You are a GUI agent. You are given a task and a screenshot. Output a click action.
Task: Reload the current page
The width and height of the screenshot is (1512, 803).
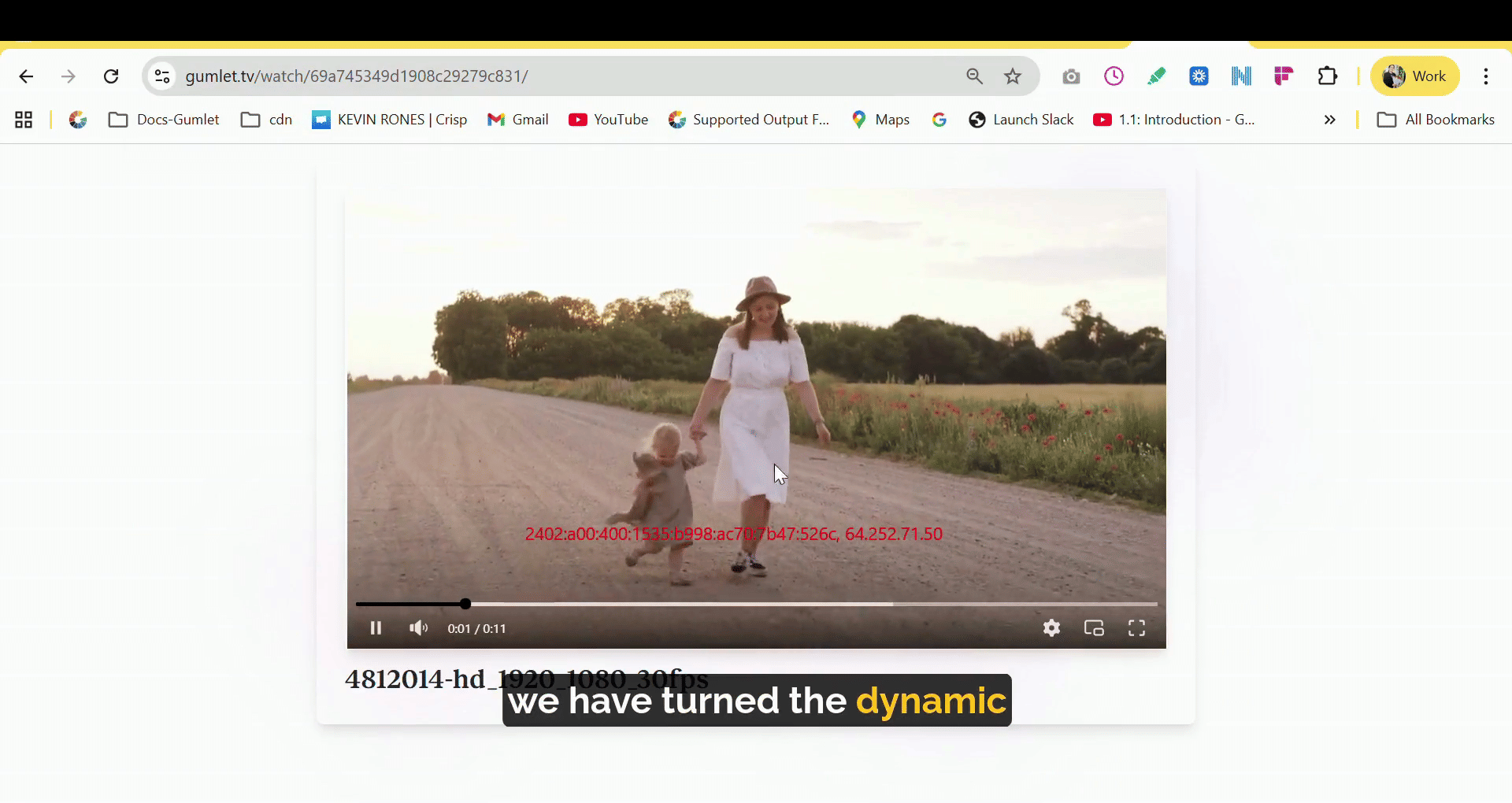click(111, 76)
